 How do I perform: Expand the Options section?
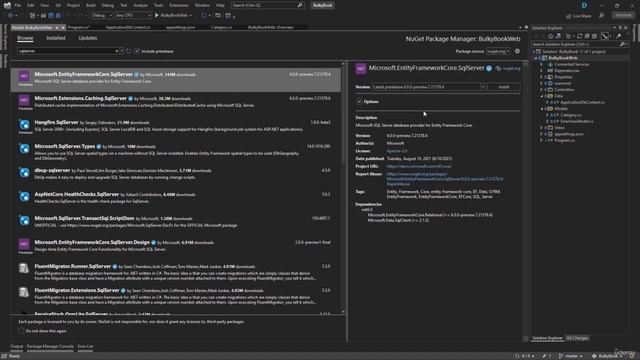click(x=359, y=102)
